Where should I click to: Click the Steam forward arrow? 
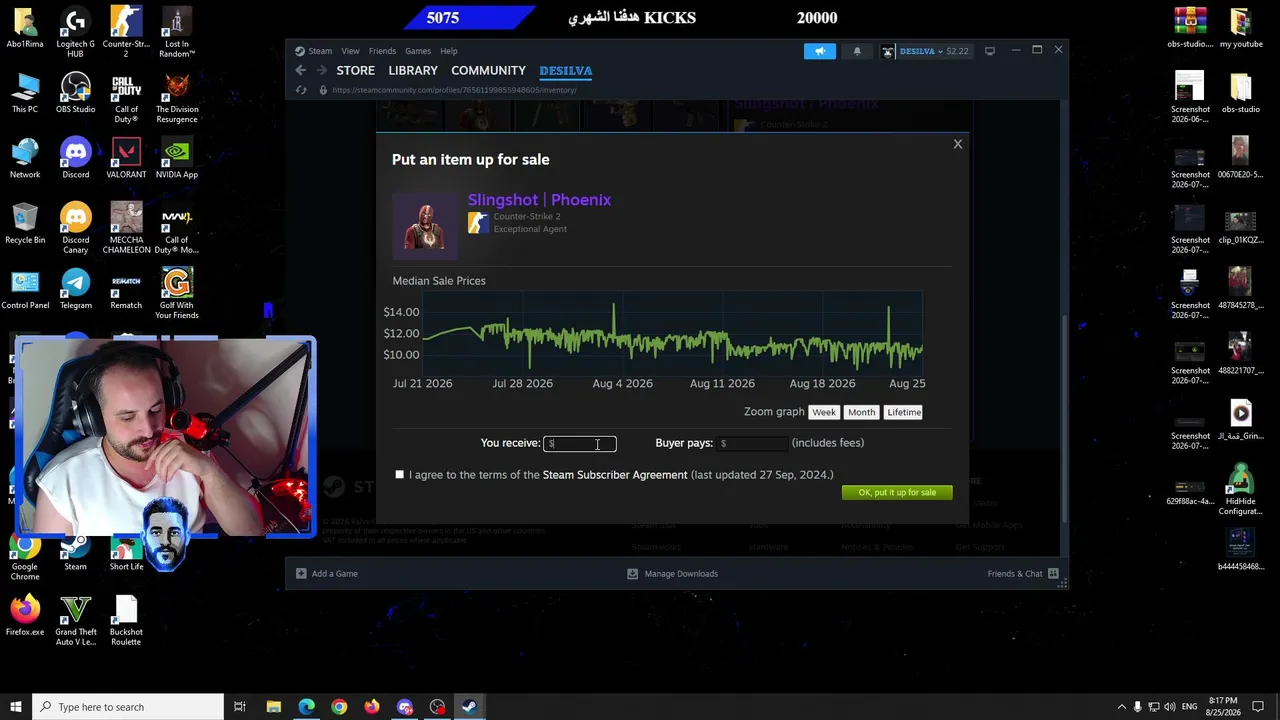(321, 70)
